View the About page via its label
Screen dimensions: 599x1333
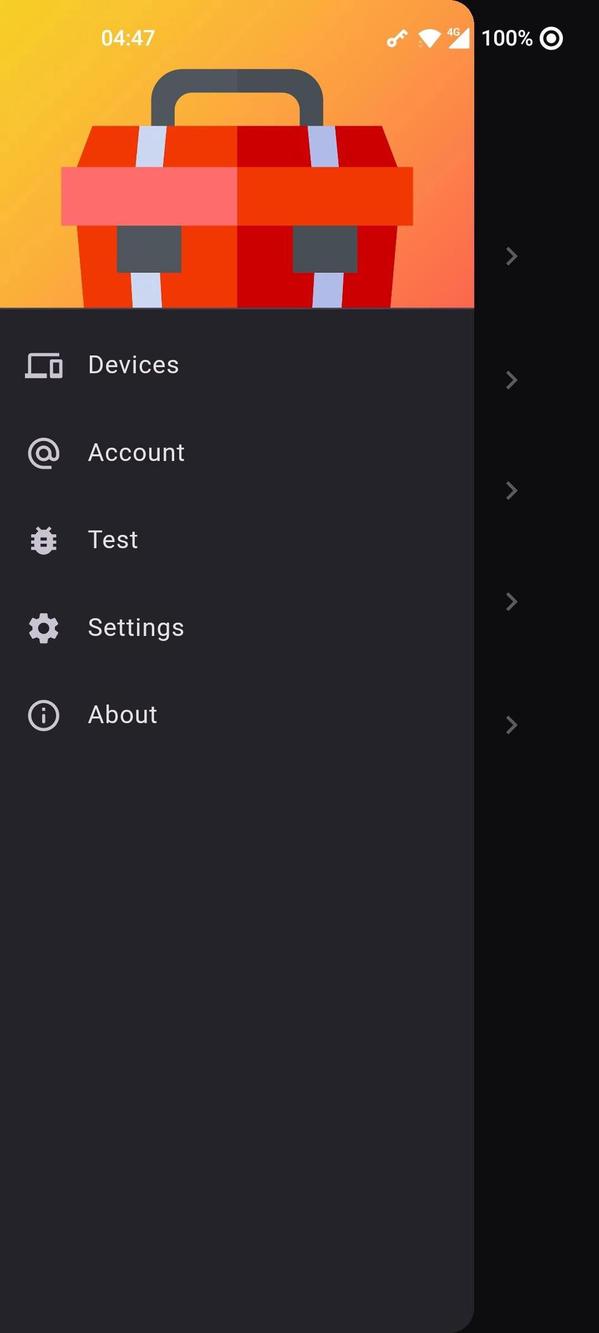122,715
